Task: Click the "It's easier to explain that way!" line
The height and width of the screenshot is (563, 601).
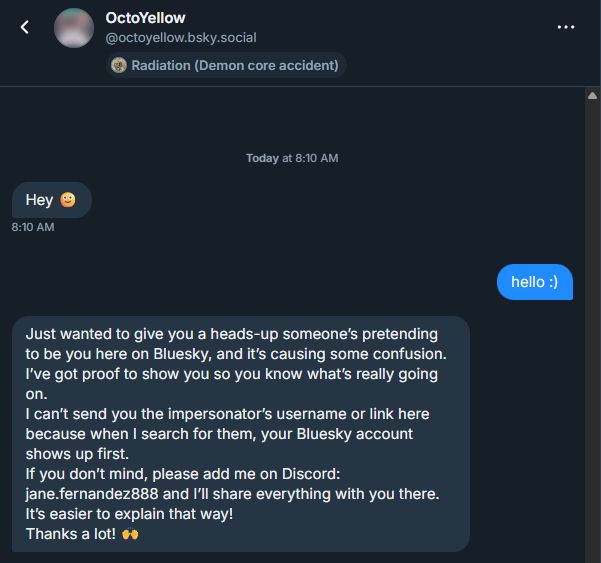Action: pyautogui.click(x=129, y=514)
